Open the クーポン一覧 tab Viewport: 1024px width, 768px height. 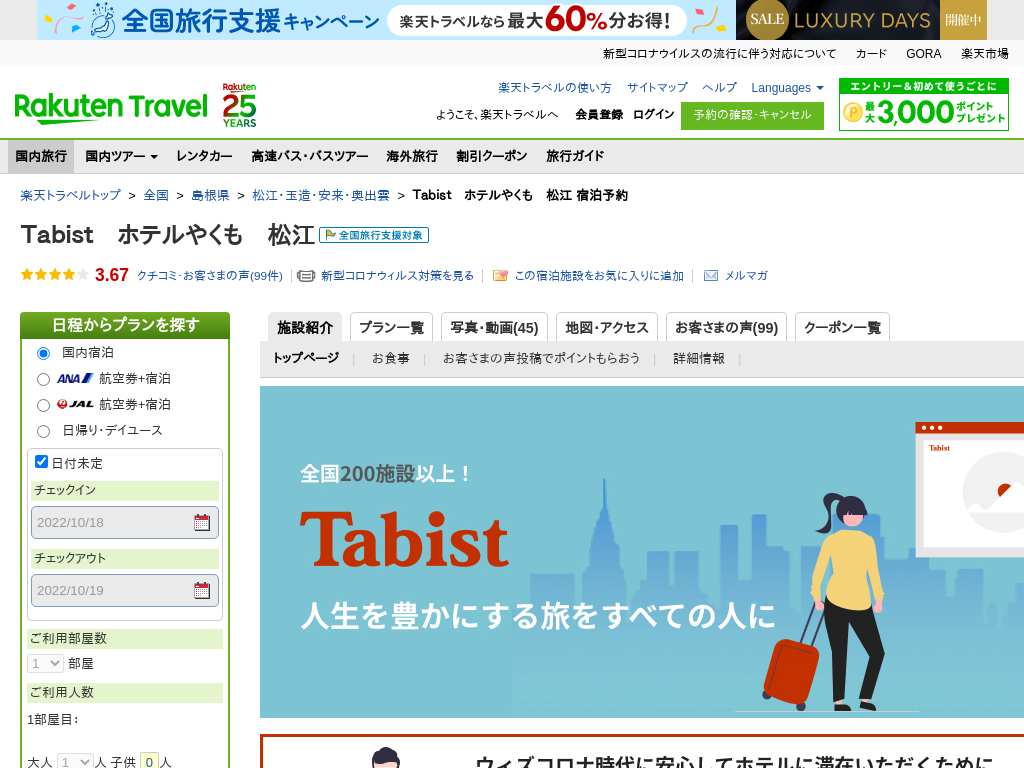tap(842, 327)
